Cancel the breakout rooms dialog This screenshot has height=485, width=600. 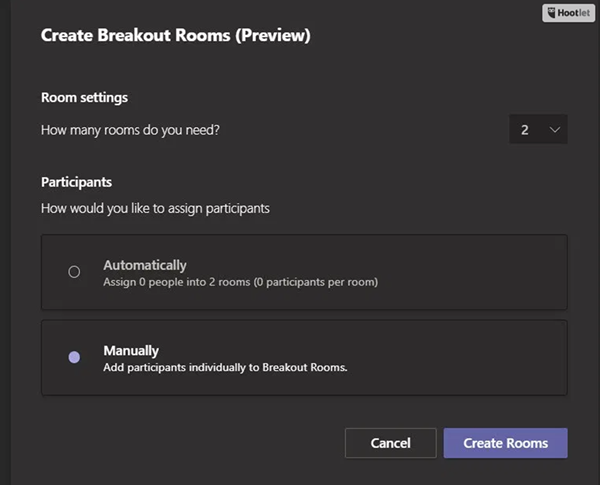[390, 443]
